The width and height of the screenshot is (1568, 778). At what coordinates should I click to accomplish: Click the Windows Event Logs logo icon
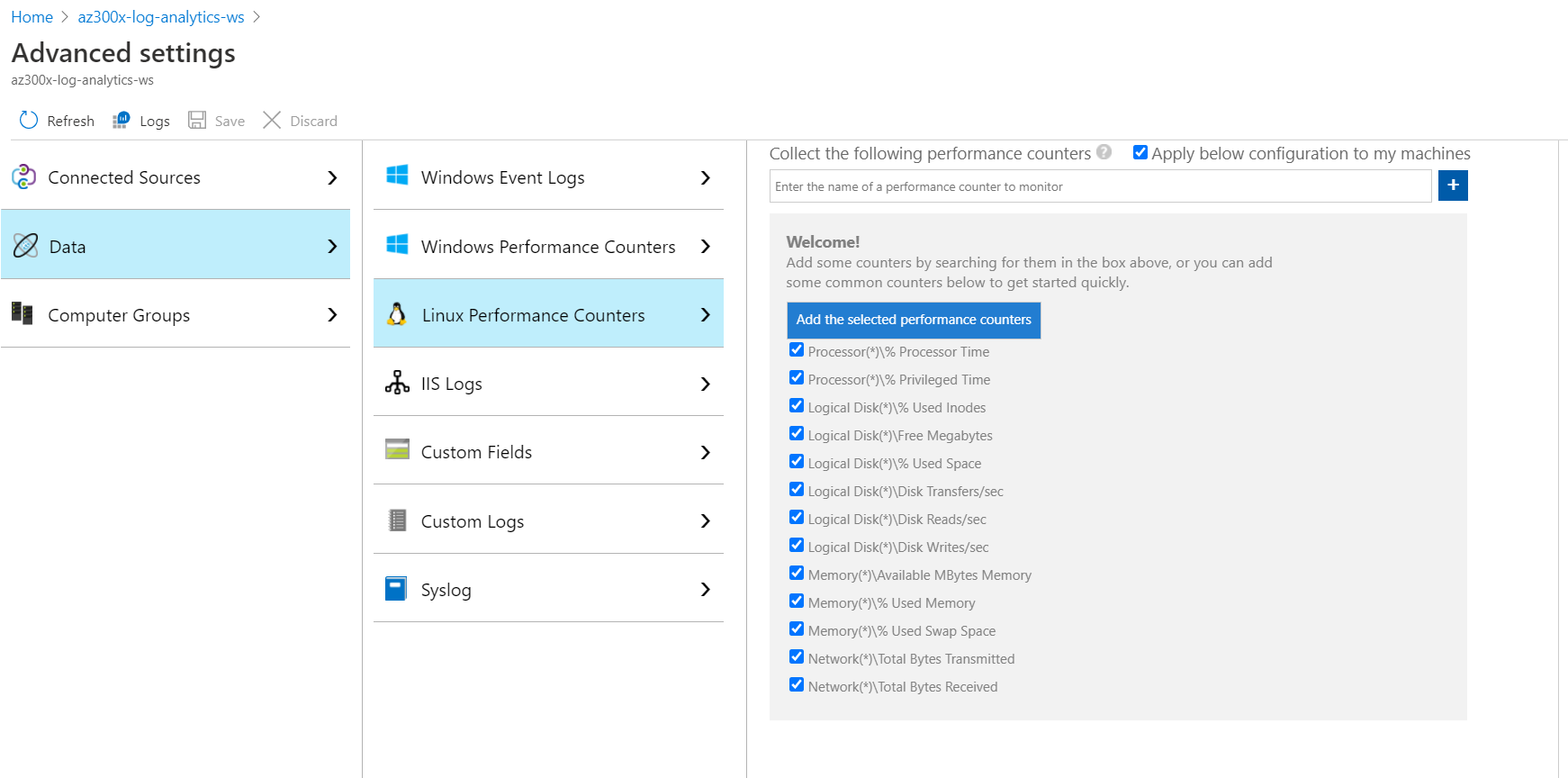coord(397,175)
